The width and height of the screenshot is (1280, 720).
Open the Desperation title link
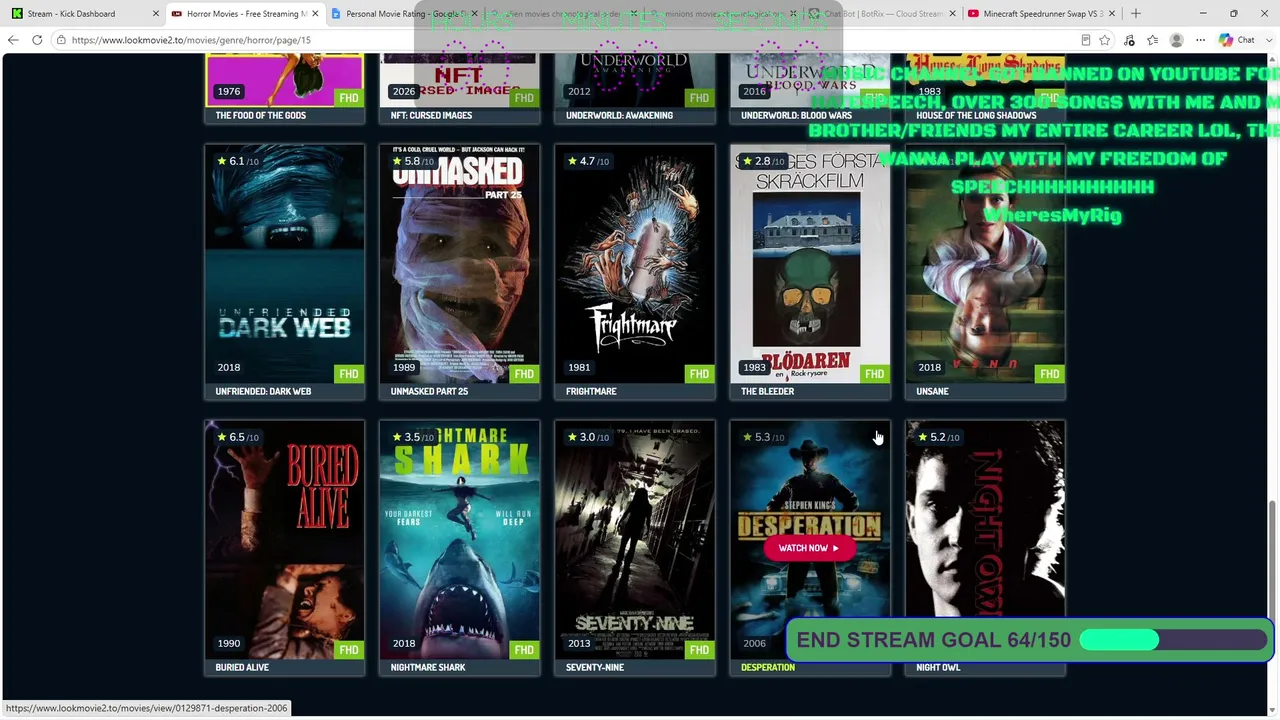click(x=768, y=667)
